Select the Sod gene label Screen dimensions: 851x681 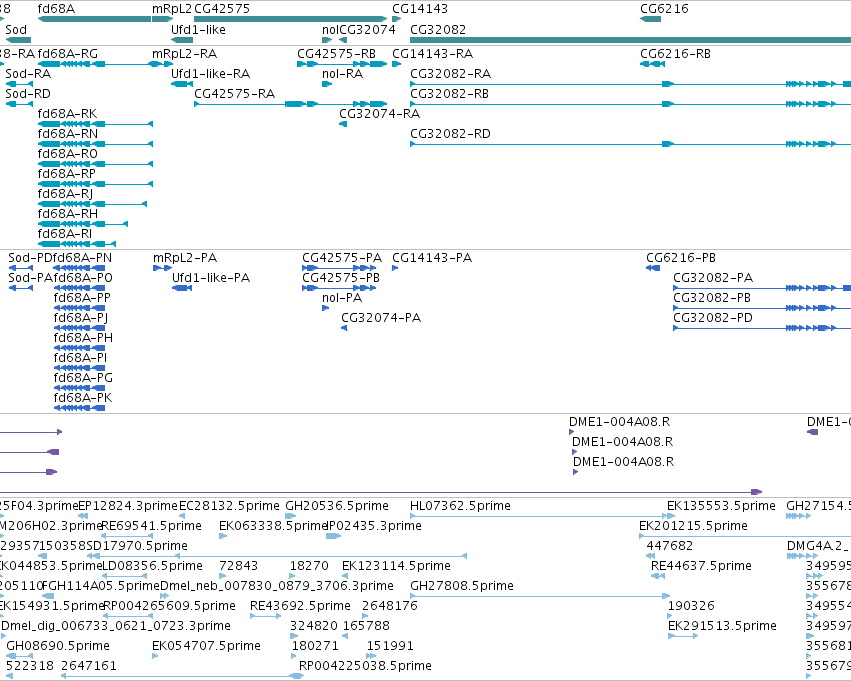[16, 30]
